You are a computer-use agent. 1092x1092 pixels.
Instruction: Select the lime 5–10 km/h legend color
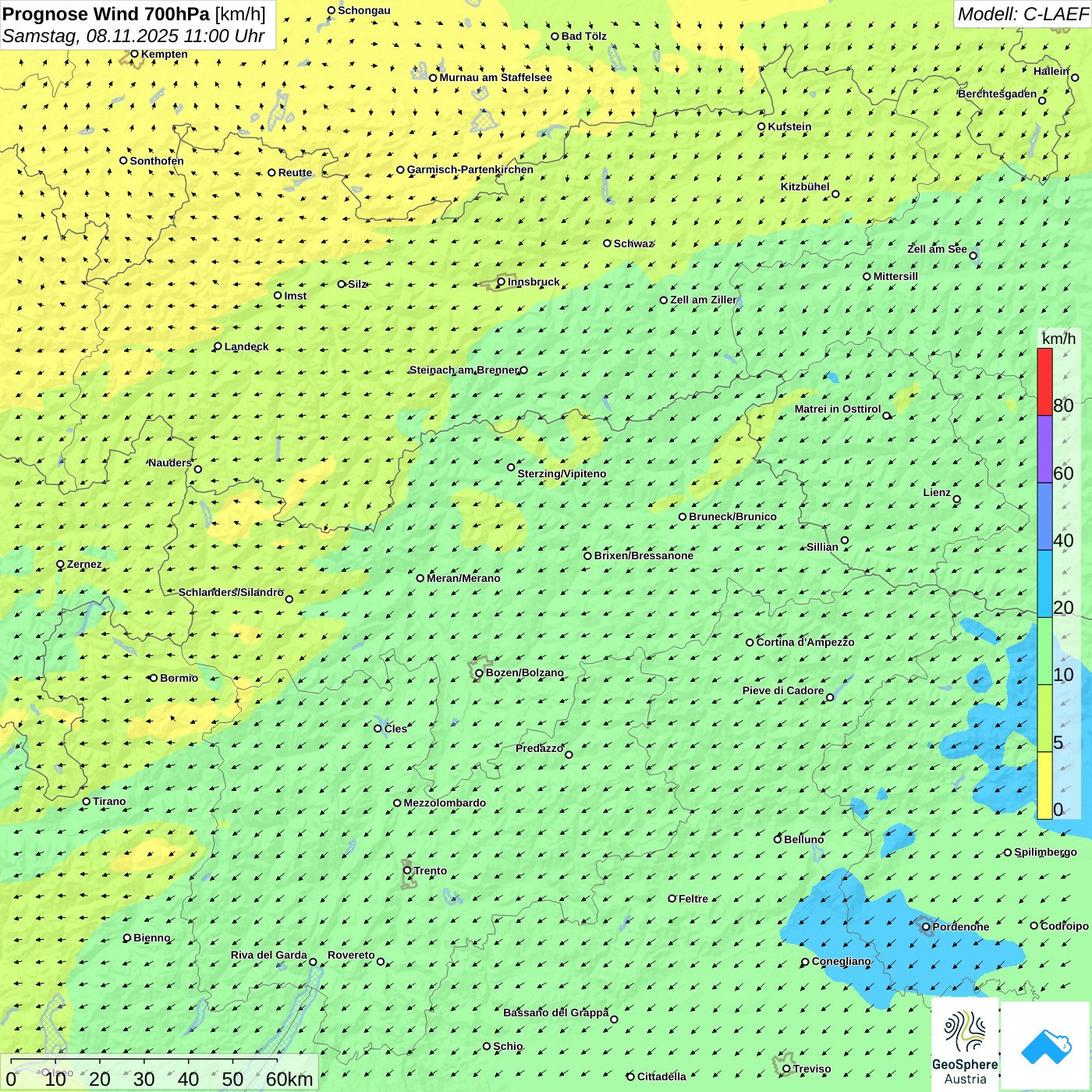(x=1044, y=718)
